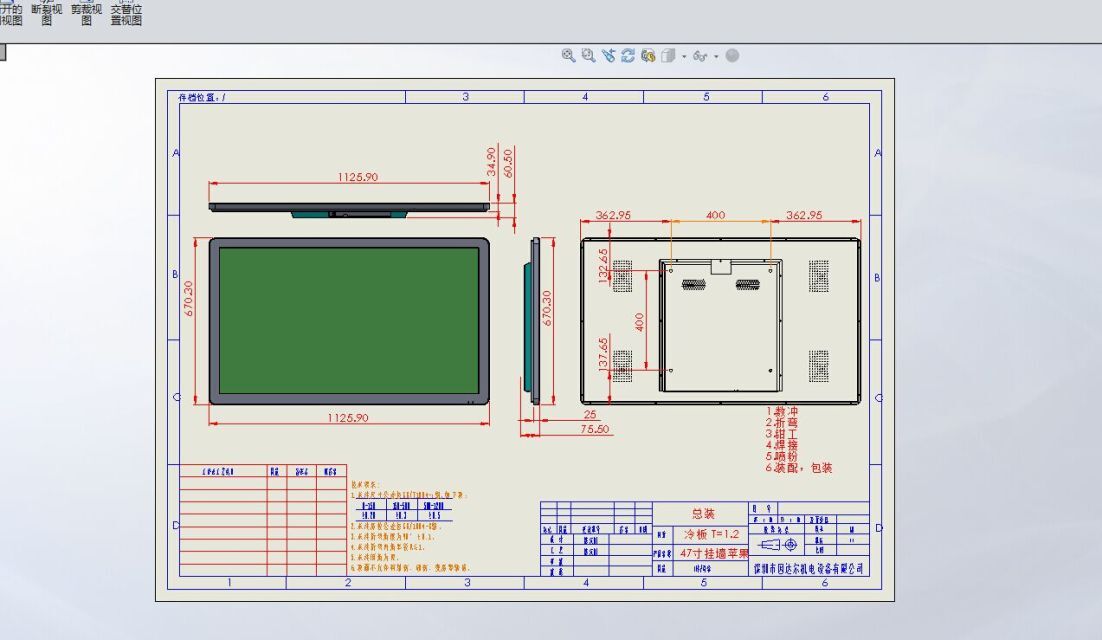The image size is (1102, 640).
Task: Select the 75.50 dimension
Action: [595, 429]
